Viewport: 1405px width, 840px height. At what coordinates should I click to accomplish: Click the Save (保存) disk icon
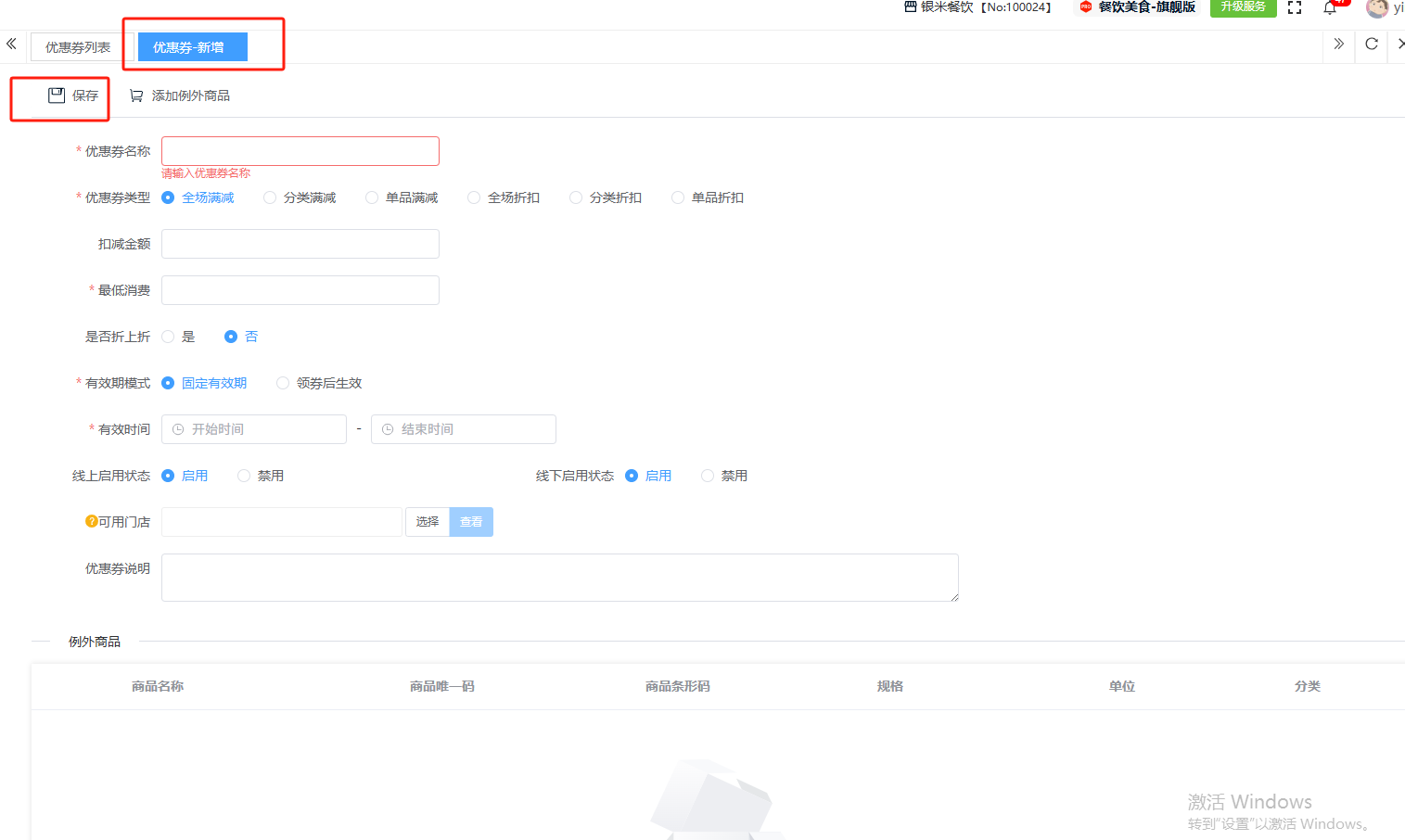[57, 95]
